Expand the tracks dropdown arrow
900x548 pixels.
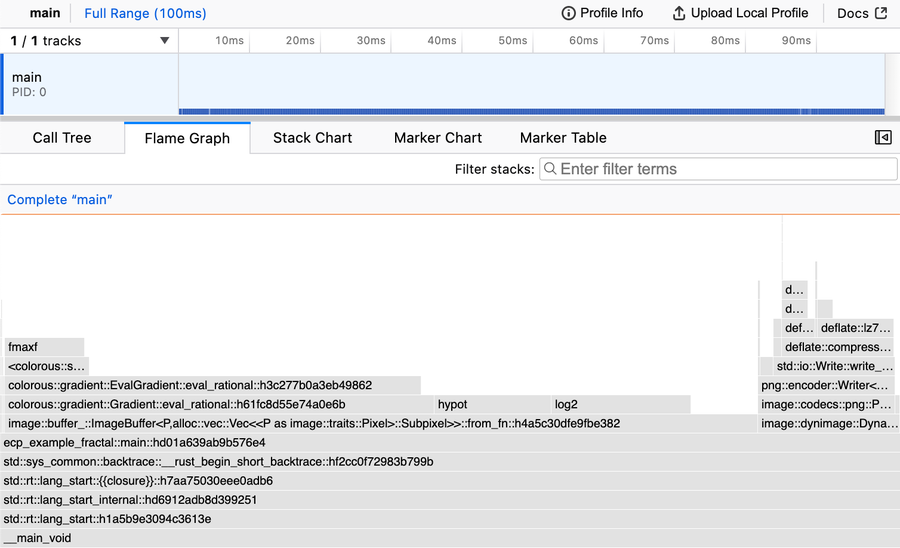click(165, 41)
